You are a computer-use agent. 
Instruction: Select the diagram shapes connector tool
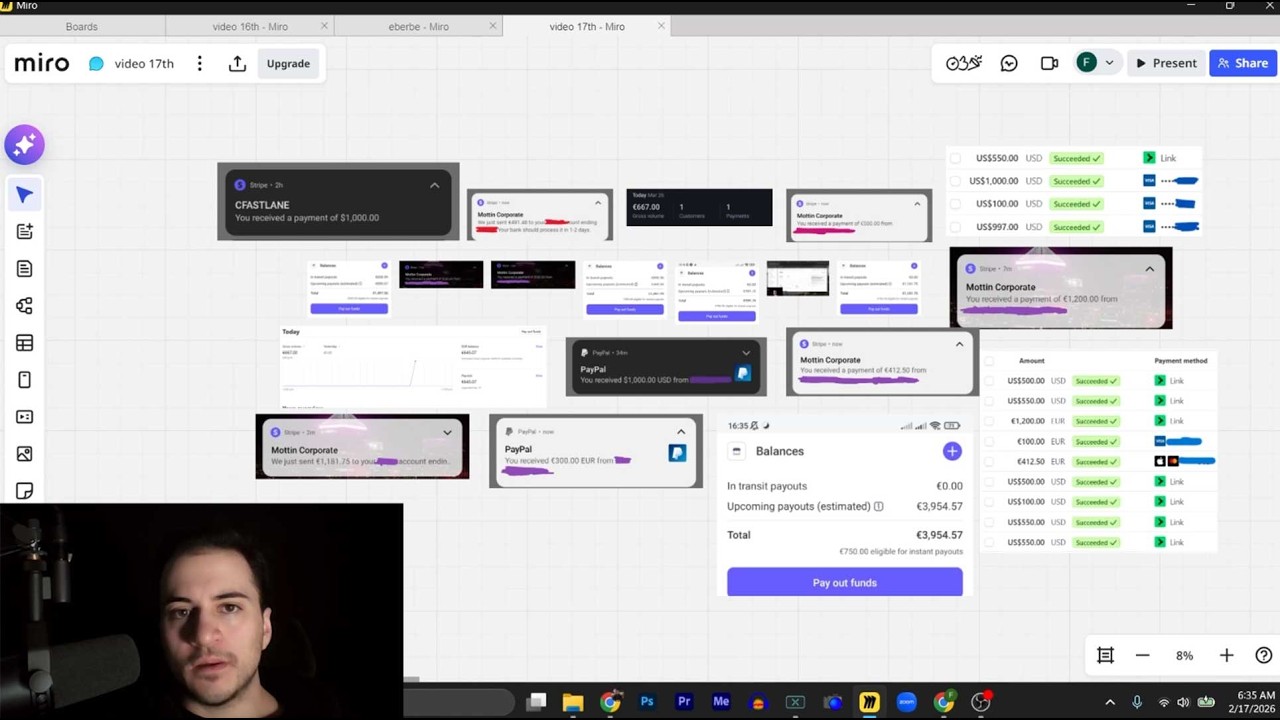click(x=24, y=306)
